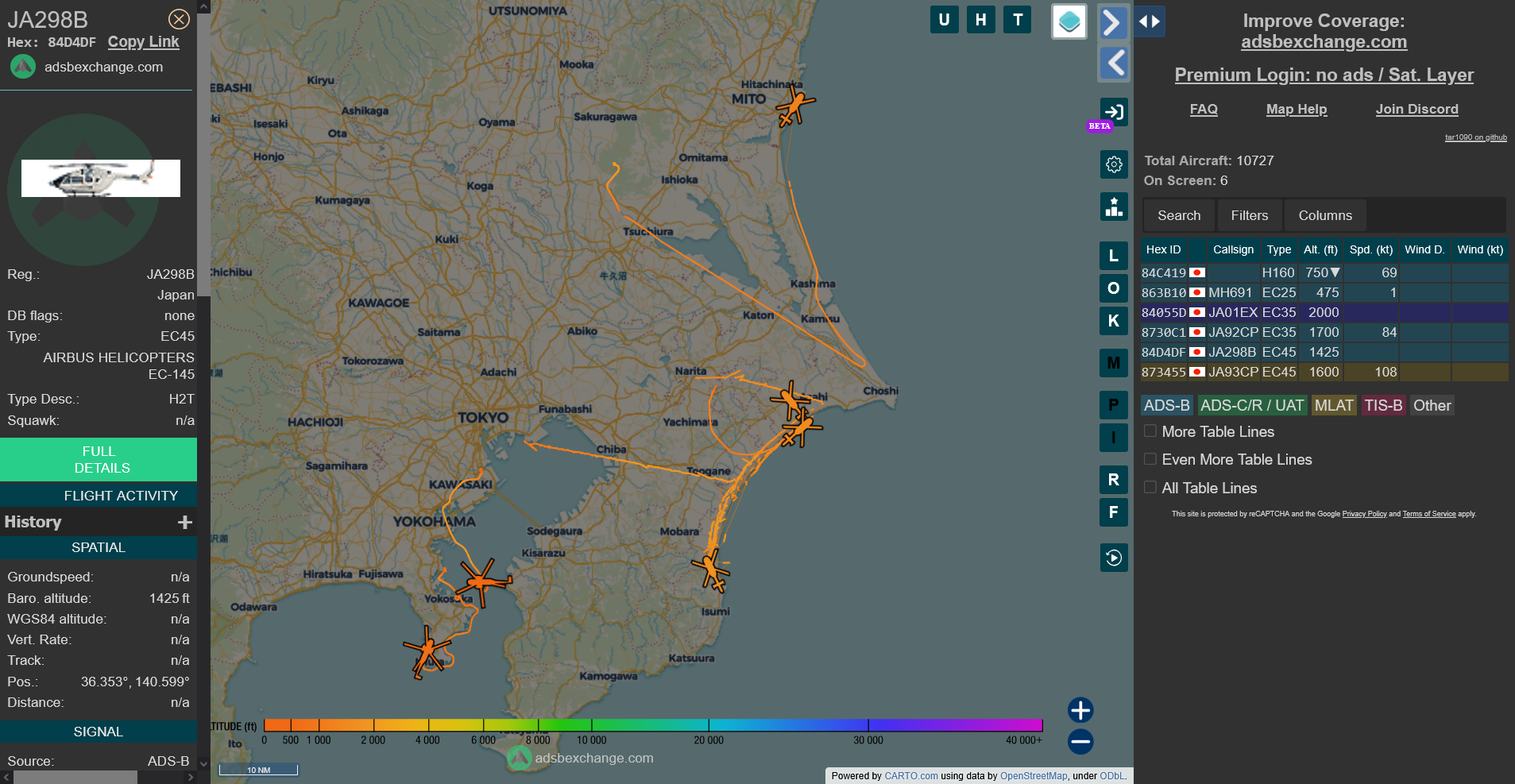Screen dimensions: 1515x784
Task: Toggle the K map button
Action: coord(1114,321)
